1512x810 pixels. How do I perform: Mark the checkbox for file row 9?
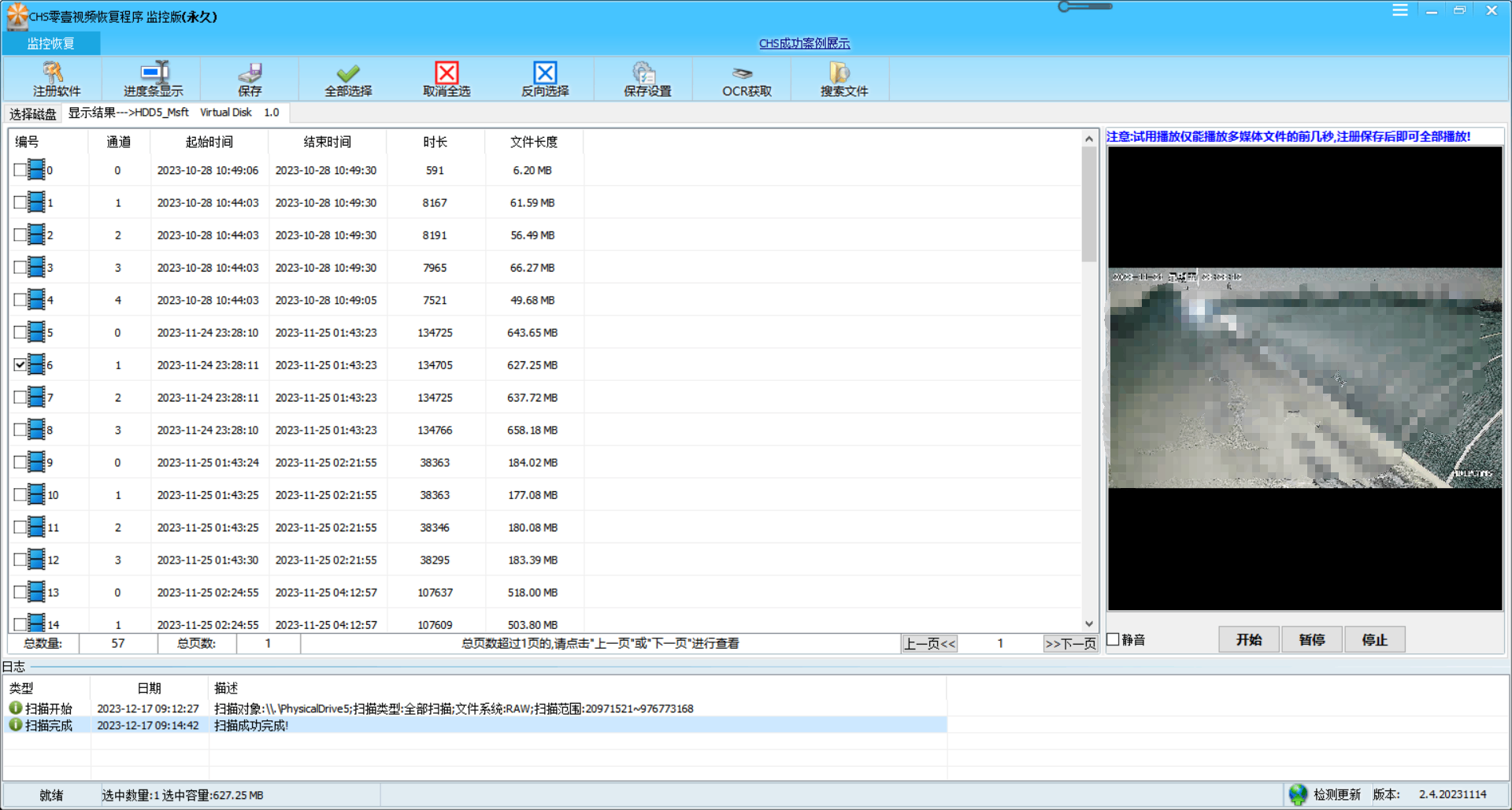20,462
